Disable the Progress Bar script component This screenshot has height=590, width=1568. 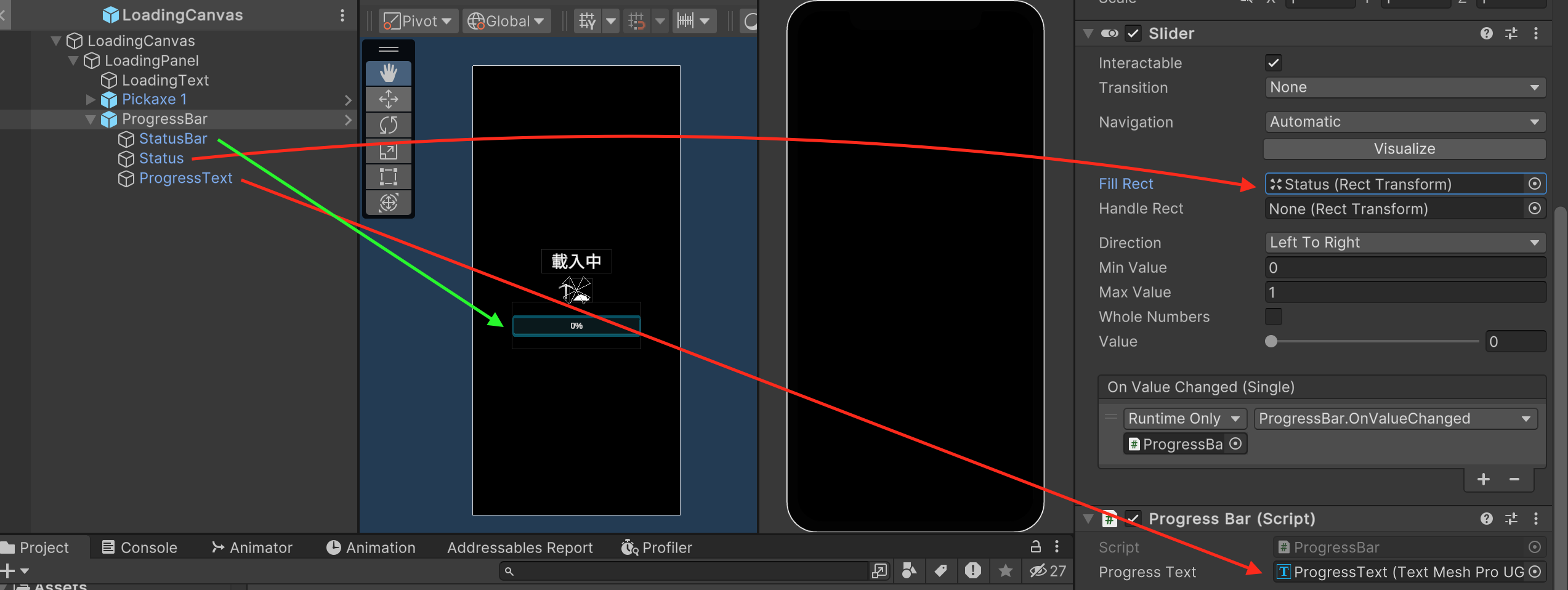pyautogui.click(x=1134, y=518)
